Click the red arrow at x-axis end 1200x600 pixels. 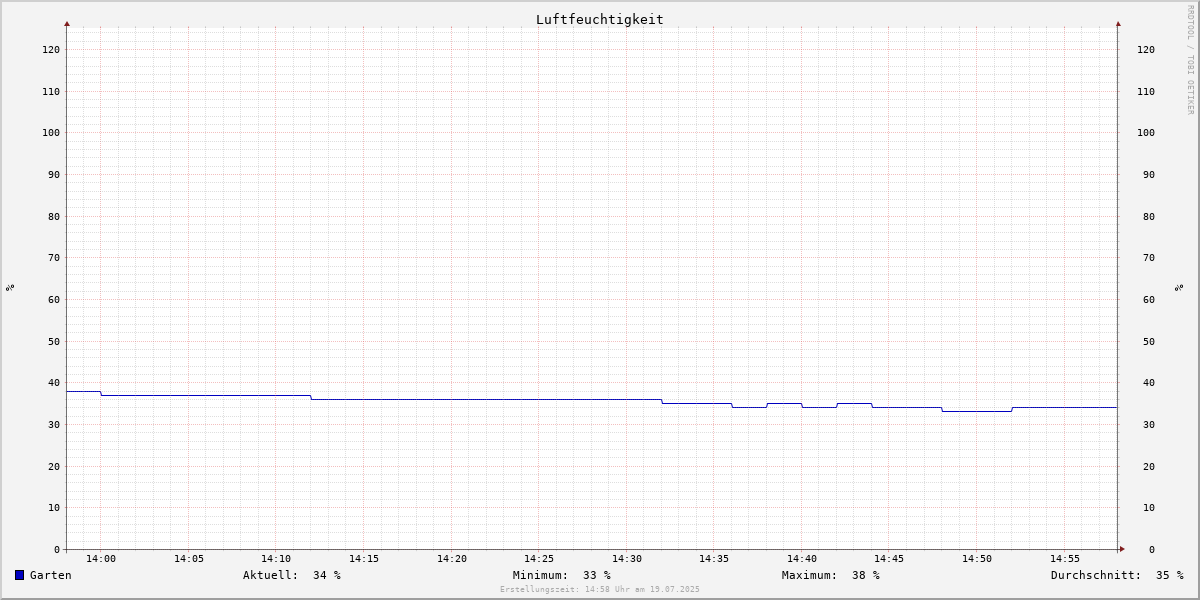(x=1122, y=549)
